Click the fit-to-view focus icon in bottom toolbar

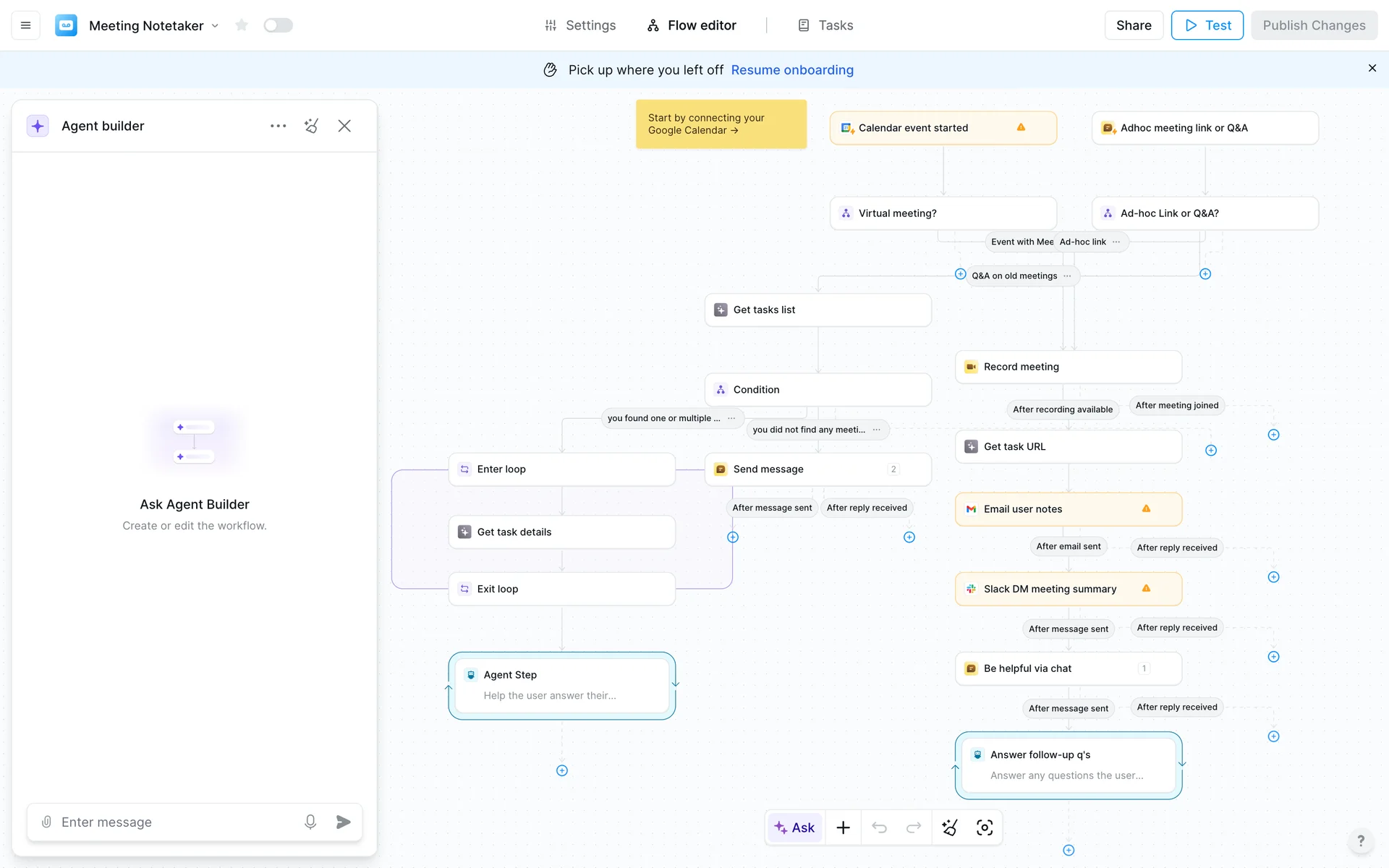coord(985,827)
